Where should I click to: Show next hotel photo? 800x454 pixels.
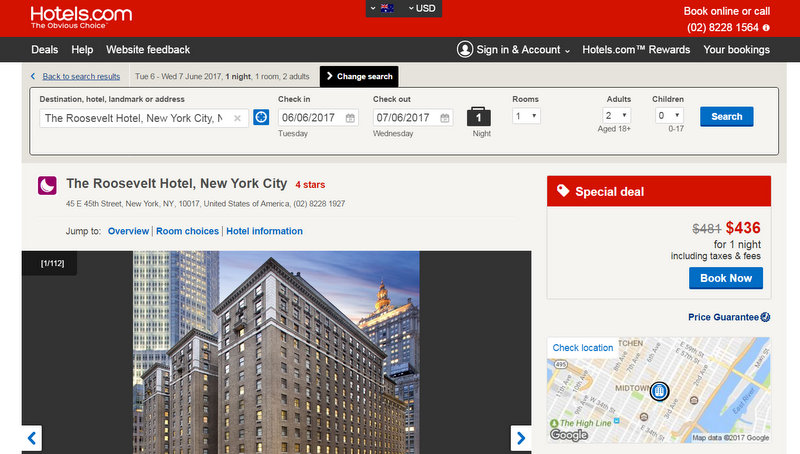point(521,438)
